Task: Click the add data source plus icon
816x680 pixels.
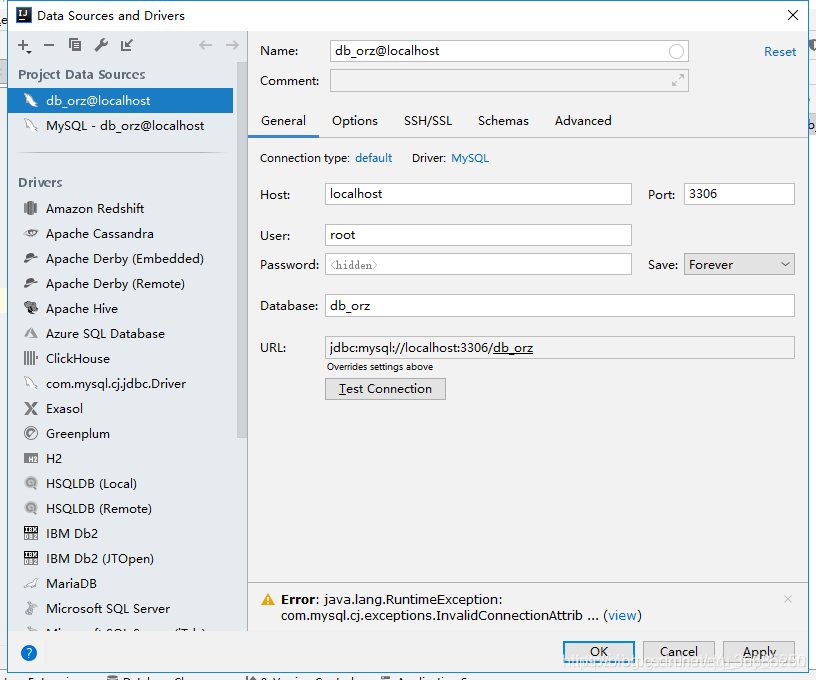Action: coord(24,46)
